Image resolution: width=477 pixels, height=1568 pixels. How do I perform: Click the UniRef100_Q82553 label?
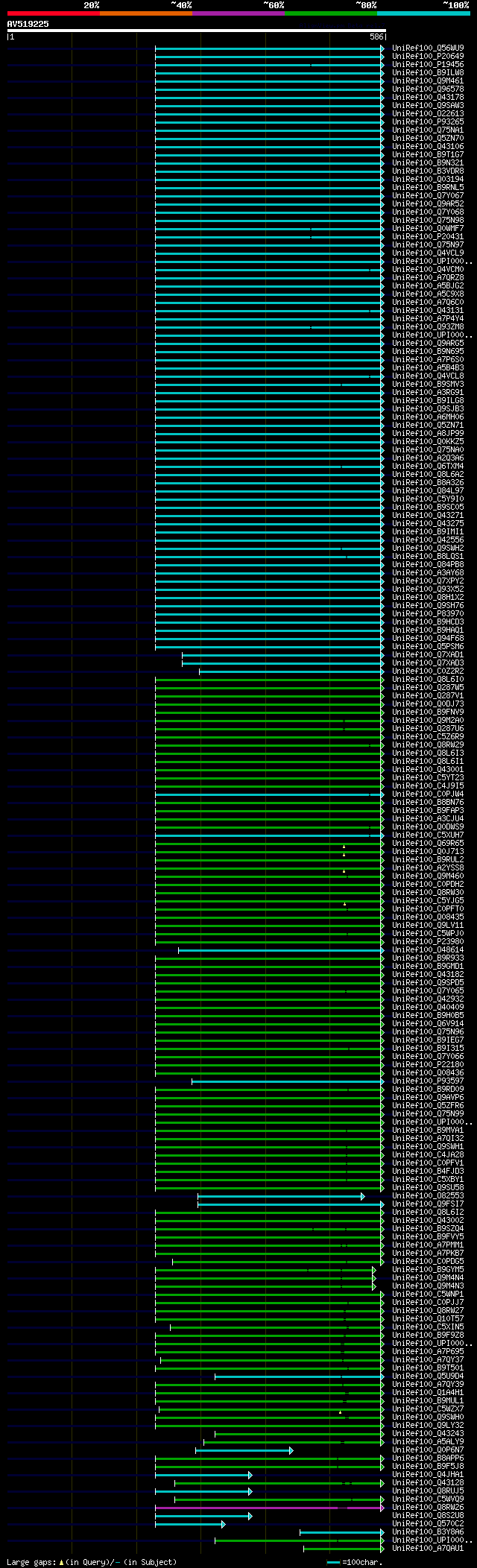[x=428, y=1195]
